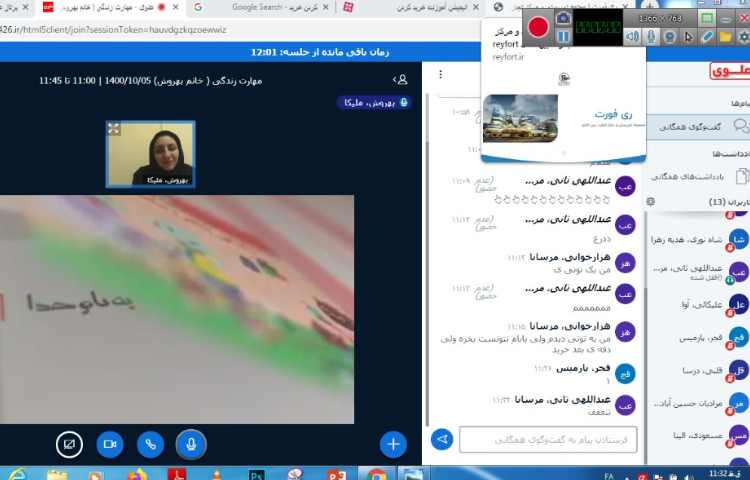
Task: Open Adobe Acrobat PDF taskbar icon
Action: coord(177,475)
